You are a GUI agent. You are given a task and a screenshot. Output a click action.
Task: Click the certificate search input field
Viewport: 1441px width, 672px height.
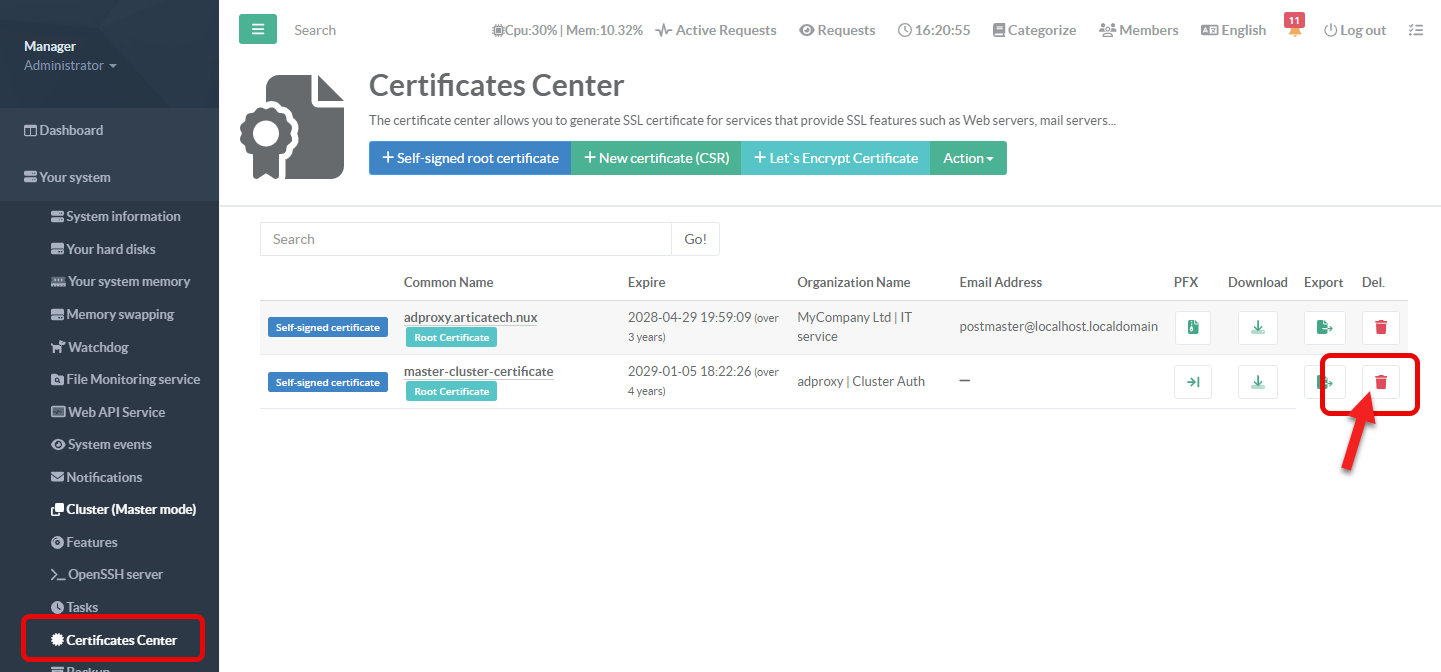[465, 239]
